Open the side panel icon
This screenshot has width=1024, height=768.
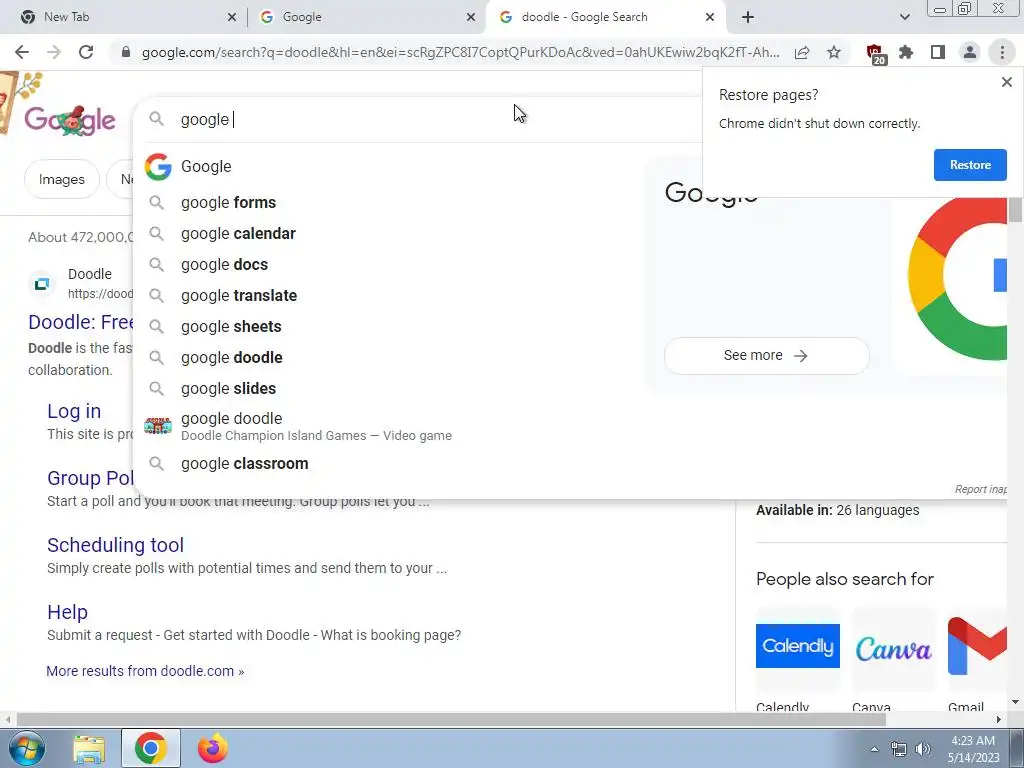tap(938, 52)
